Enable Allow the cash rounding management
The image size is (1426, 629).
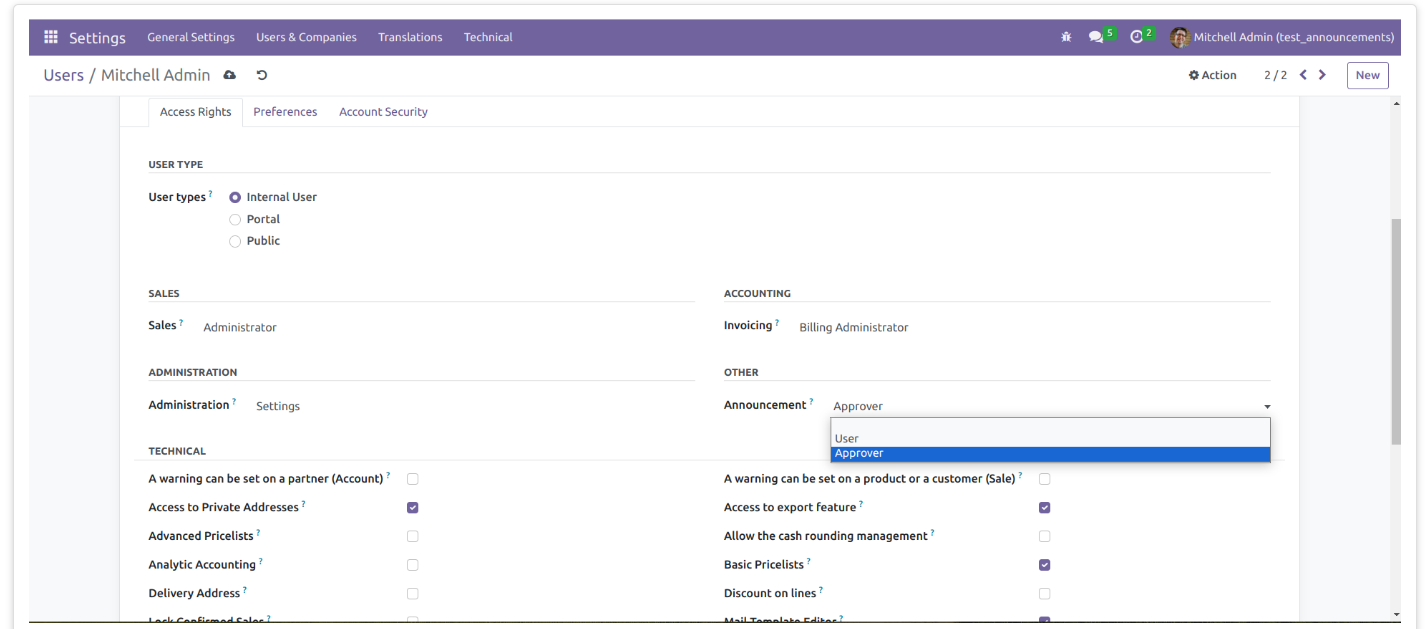pos(1045,536)
